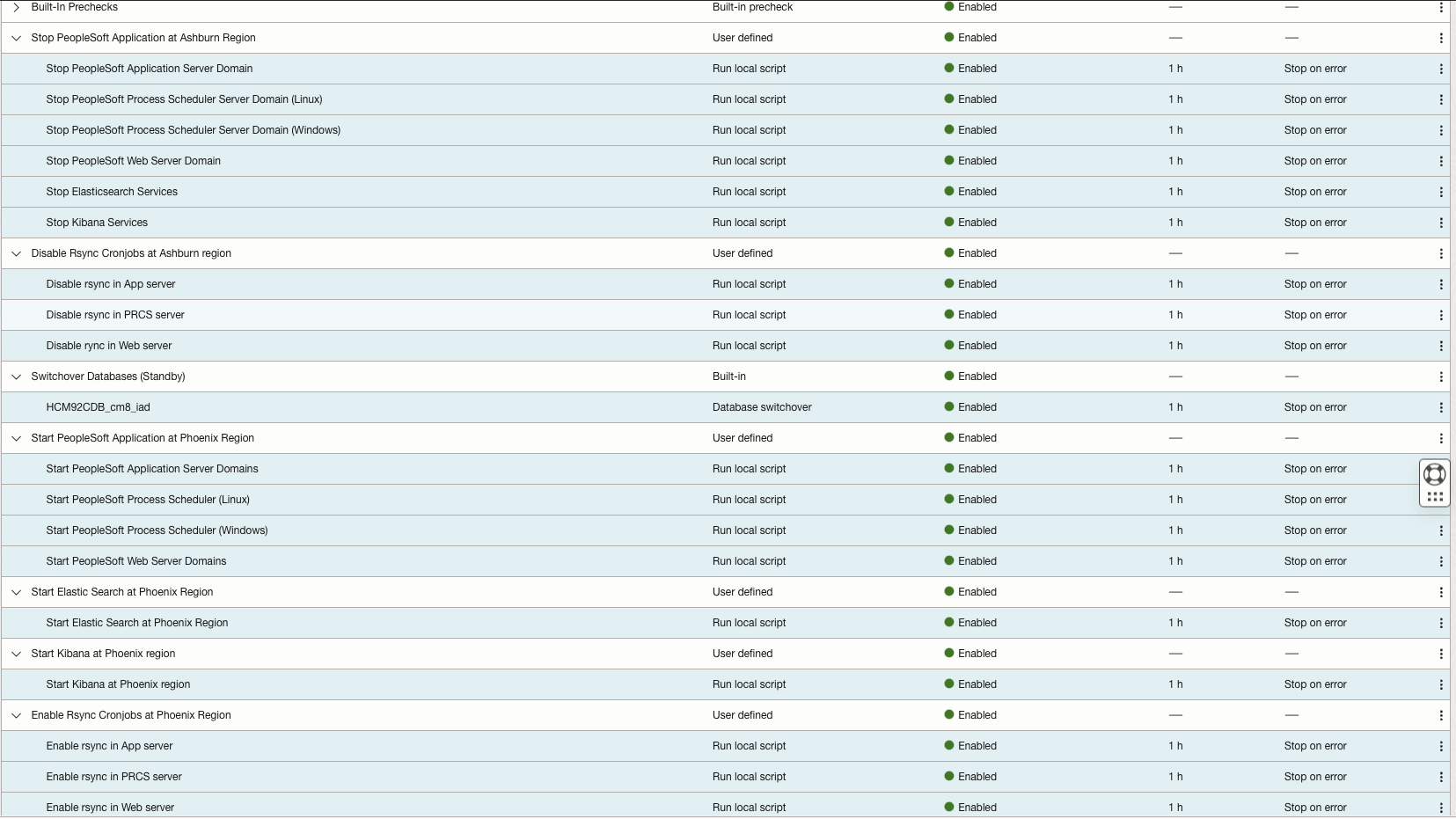This screenshot has width=1456, height=819.
Task: Collapse Stop PeopleSoft Application at Ashburn Region group
Action: click(x=16, y=38)
